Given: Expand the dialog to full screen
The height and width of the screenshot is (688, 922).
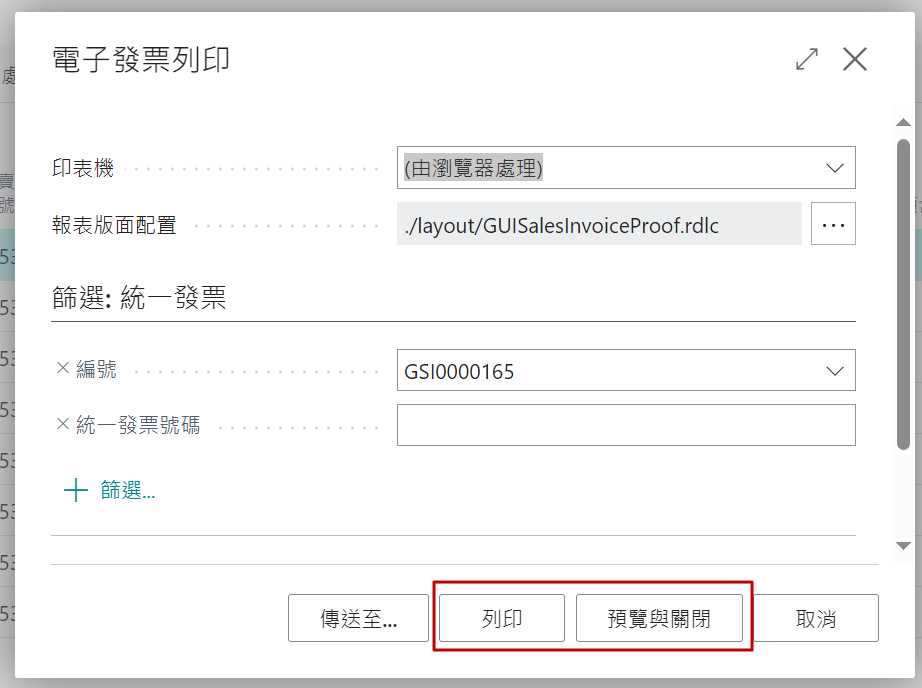Looking at the screenshot, I should click(807, 59).
